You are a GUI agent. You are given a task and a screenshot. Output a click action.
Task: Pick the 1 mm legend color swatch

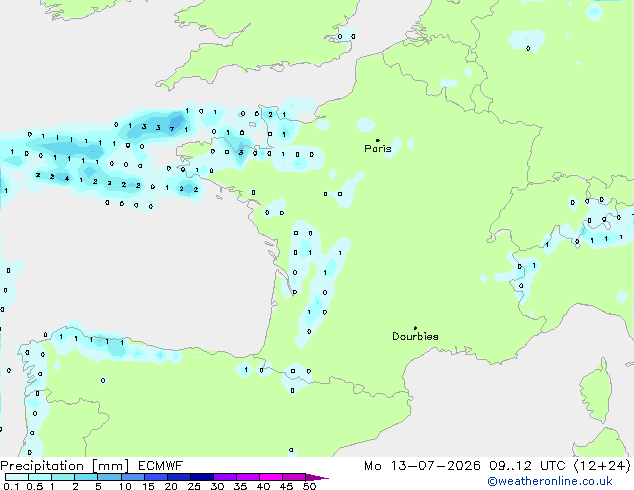tap(63, 477)
